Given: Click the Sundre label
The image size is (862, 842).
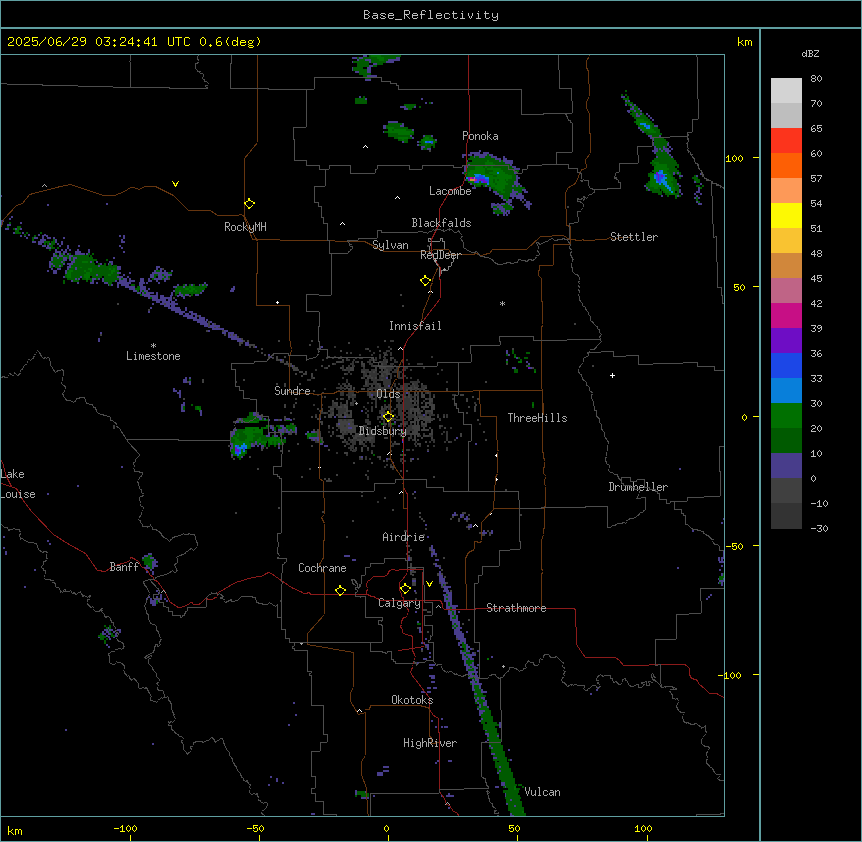Looking at the screenshot, I should [292, 391].
